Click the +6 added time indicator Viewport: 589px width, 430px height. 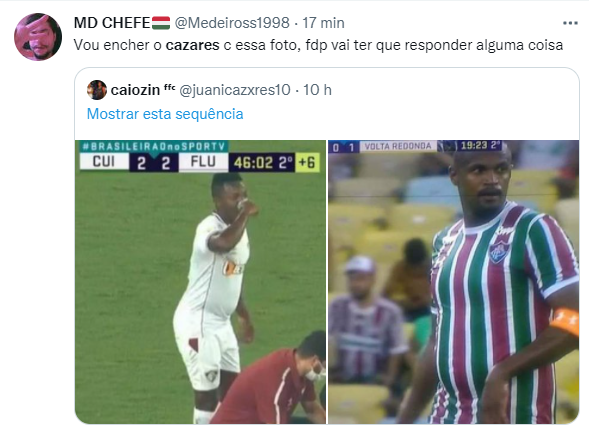coord(308,163)
